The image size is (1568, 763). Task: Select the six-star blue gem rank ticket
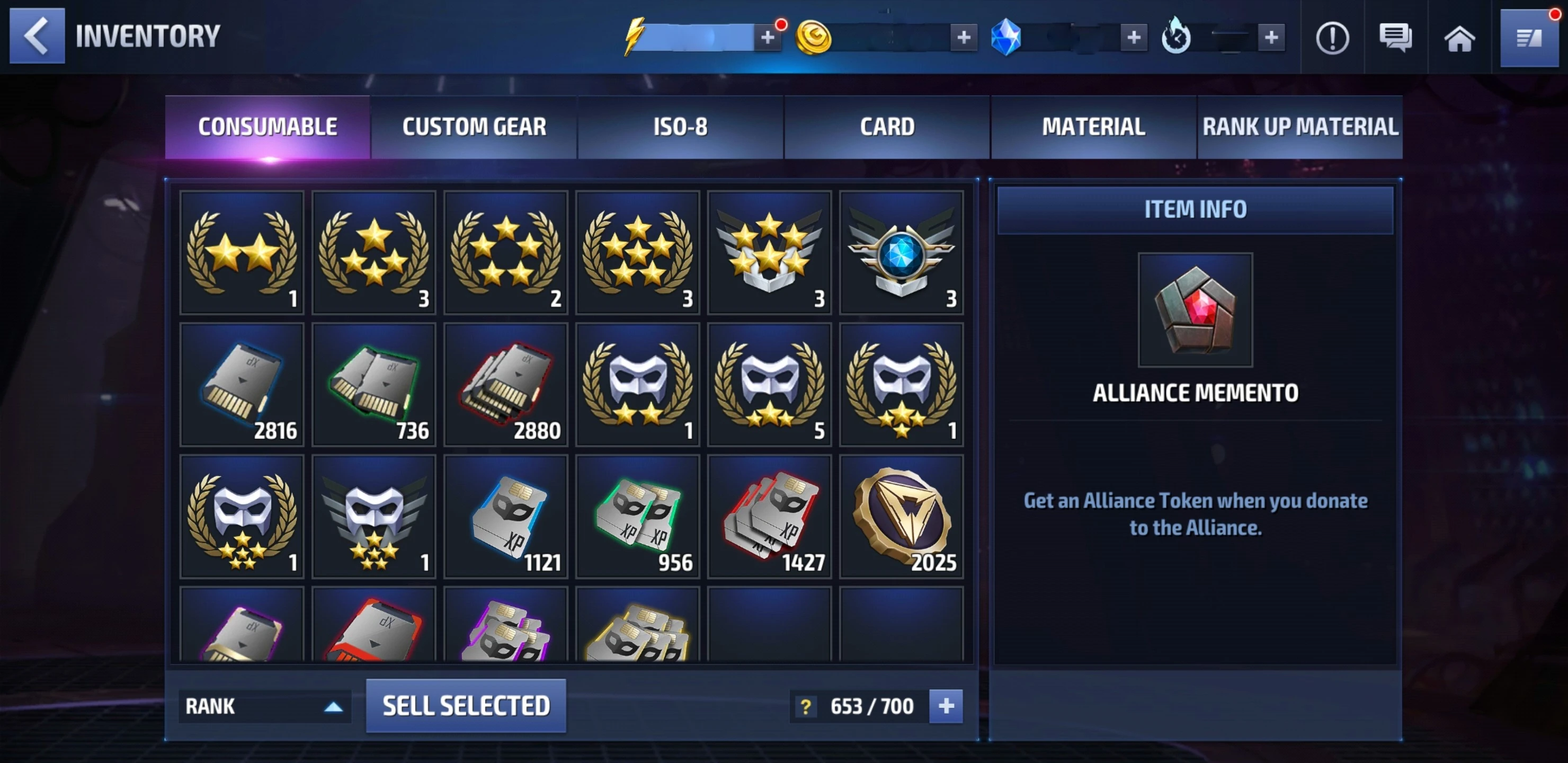click(901, 253)
